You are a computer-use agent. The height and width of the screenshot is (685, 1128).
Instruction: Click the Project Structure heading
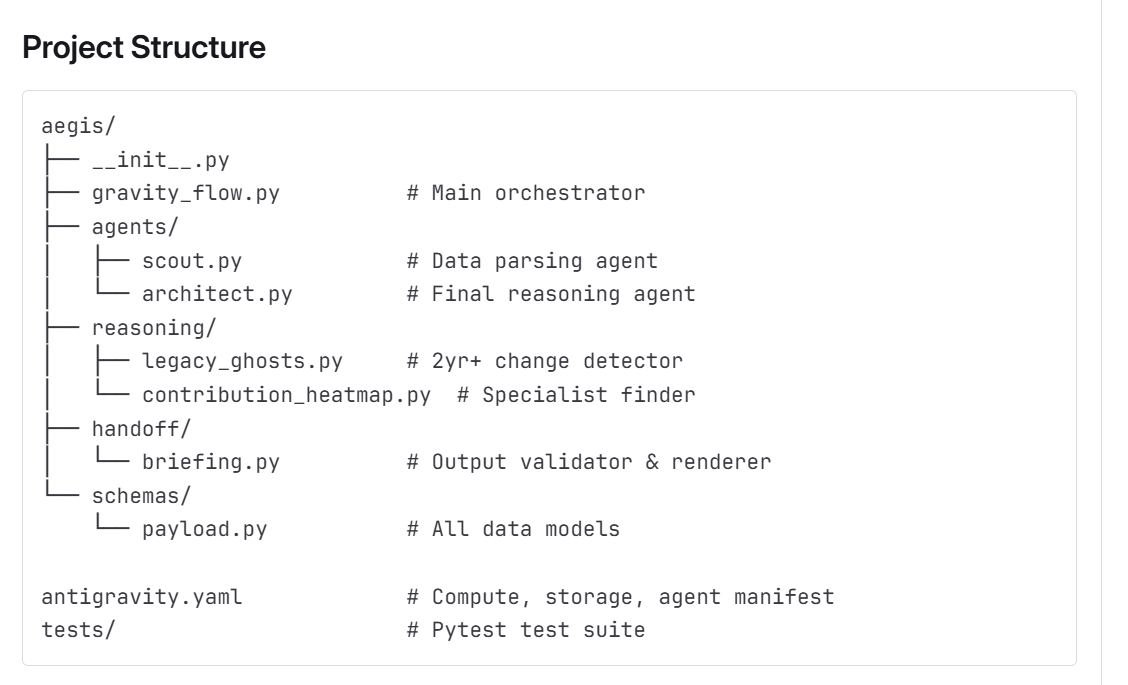144,48
